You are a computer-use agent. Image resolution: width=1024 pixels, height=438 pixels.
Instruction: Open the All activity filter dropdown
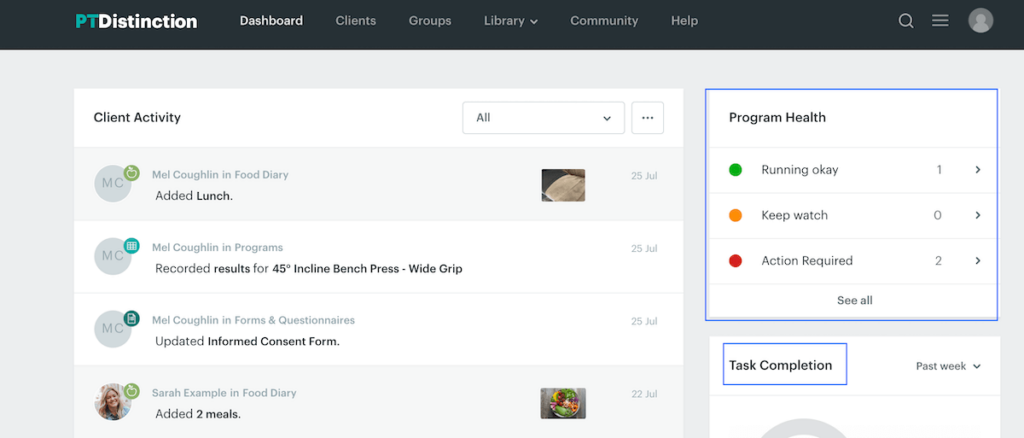(x=543, y=118)
